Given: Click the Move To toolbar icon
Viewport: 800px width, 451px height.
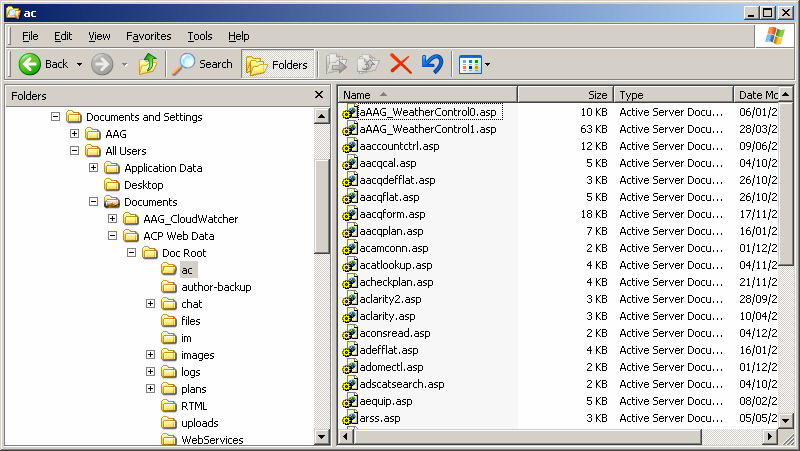Looking at the screenshot, I should click(336, 64).
